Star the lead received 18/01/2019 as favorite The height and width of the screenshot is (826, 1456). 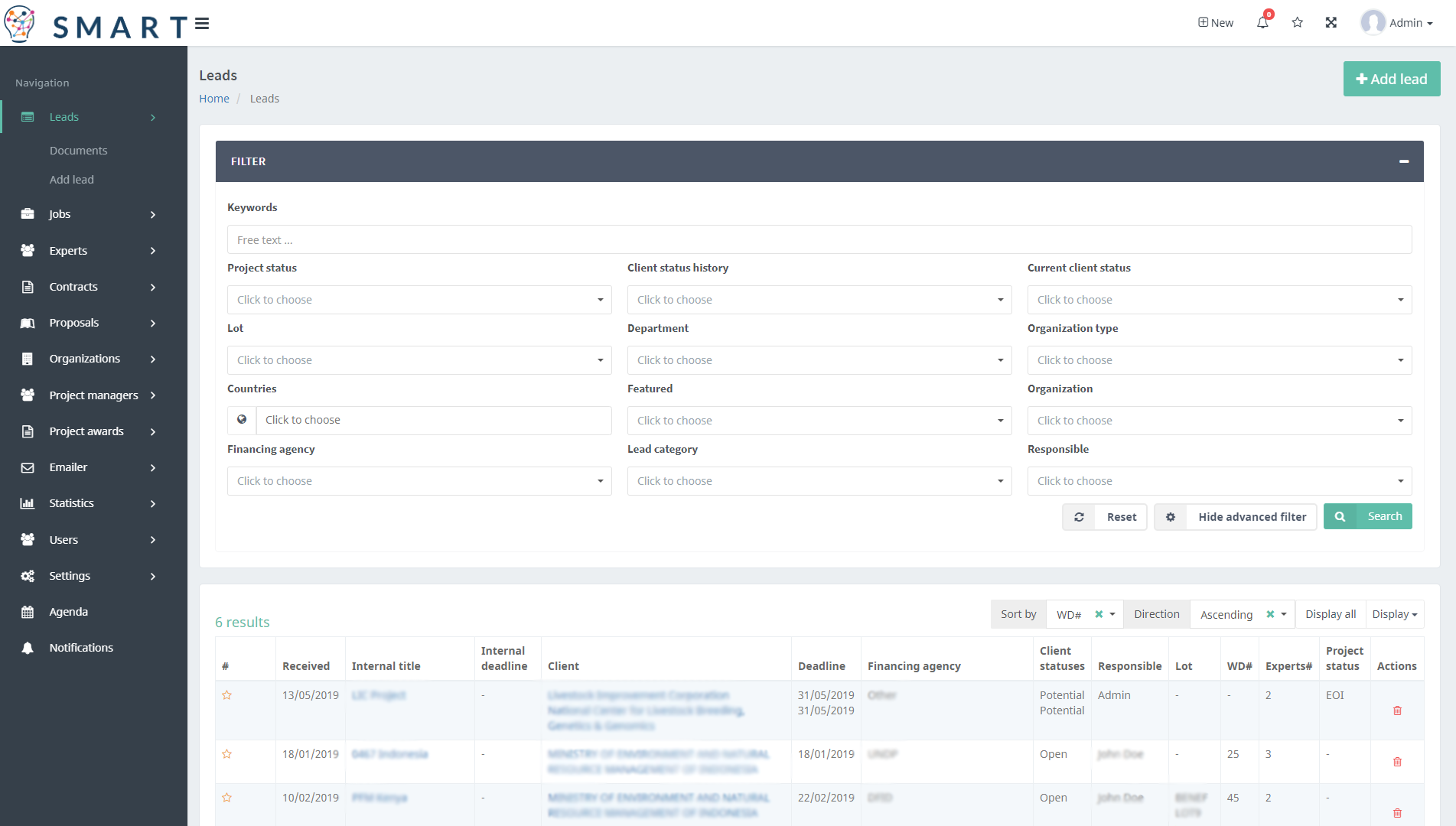(x=227, y=754)
